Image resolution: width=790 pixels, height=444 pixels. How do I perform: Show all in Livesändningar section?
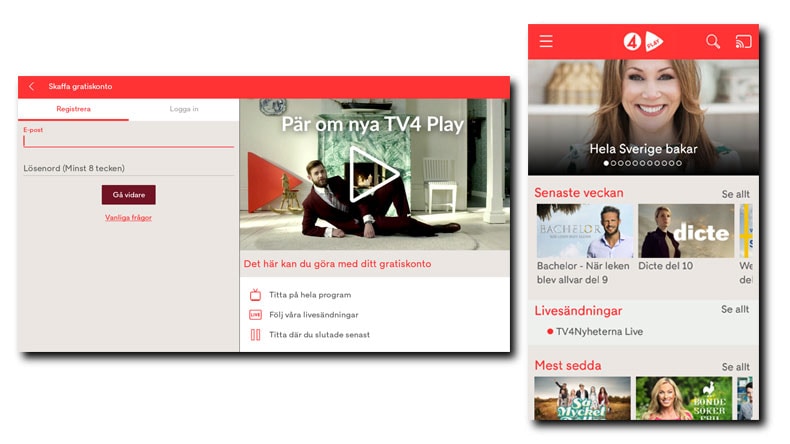coord(735,310)
